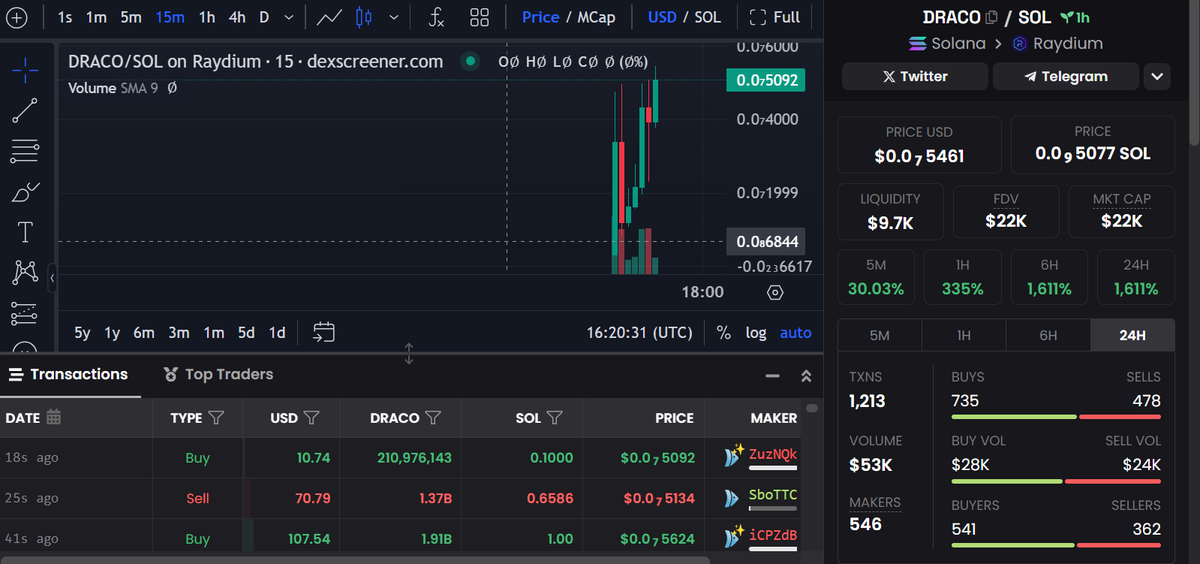This screenshot has height=564, width=1200.
Task: Click the 16:20:31 (UTC) timezone display
Action: [639, 333]
